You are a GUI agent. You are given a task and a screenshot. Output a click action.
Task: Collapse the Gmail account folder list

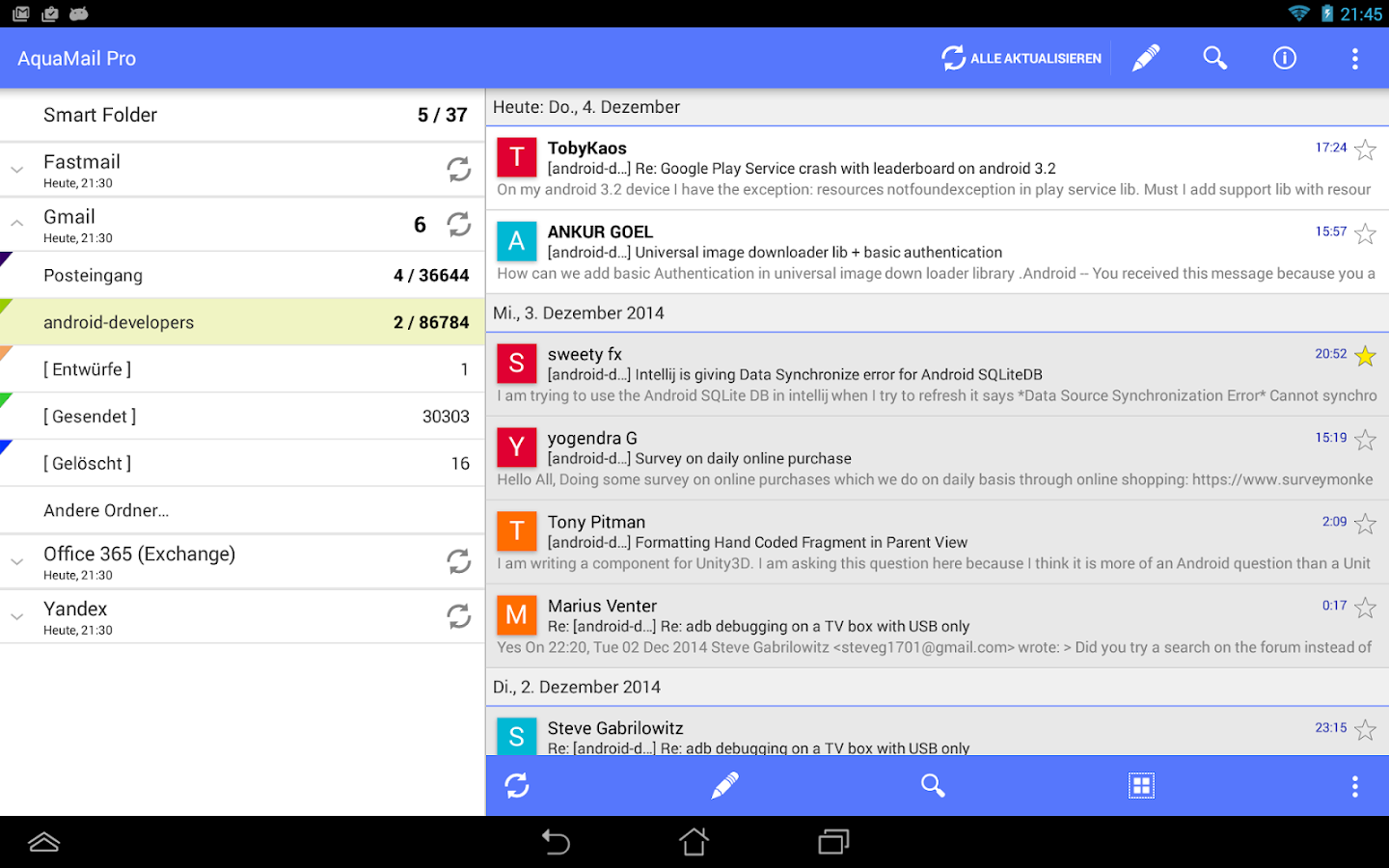16,224
